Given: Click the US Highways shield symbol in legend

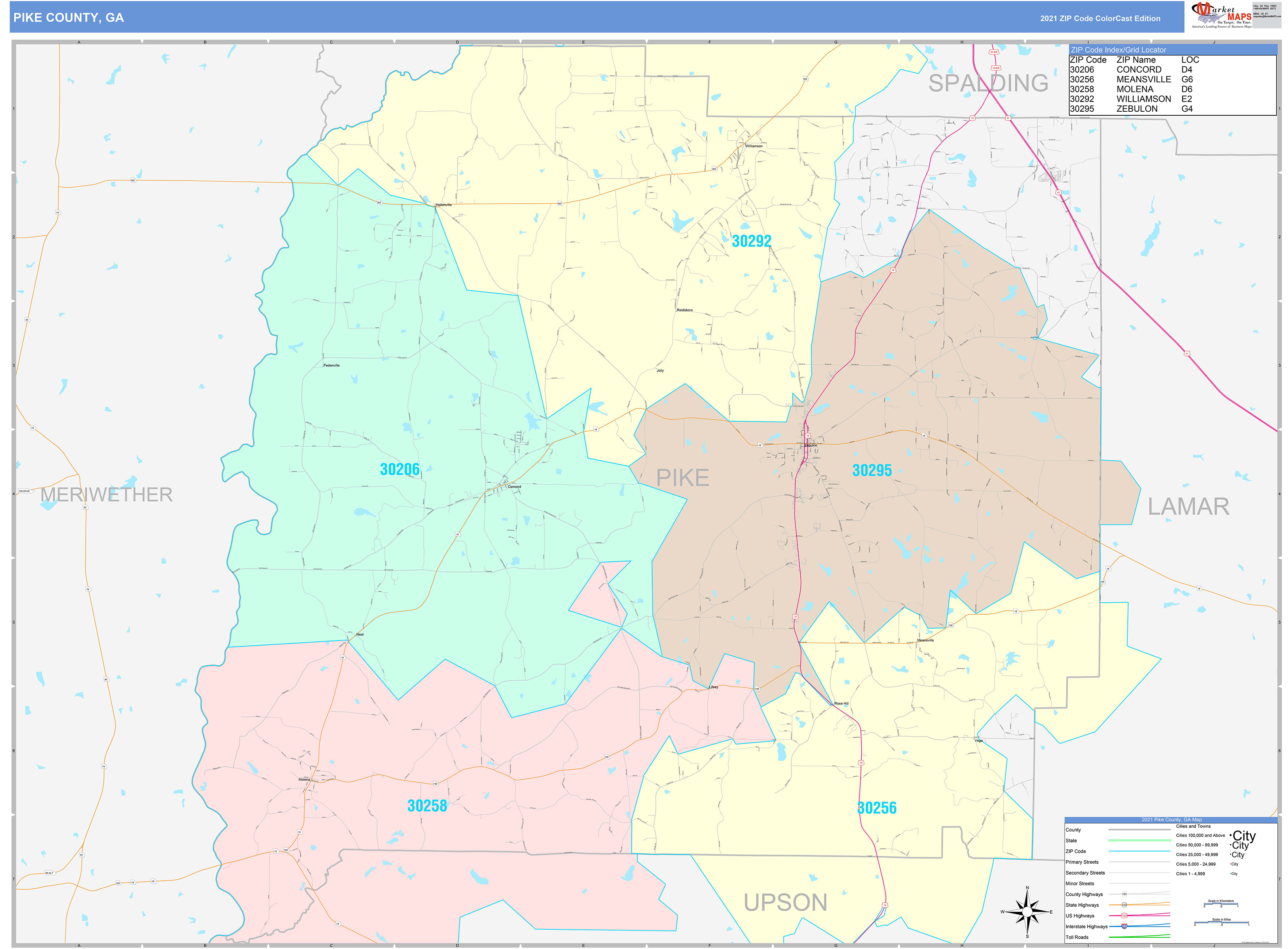Looking at the screenshot, I should [x=1124, y=916].
